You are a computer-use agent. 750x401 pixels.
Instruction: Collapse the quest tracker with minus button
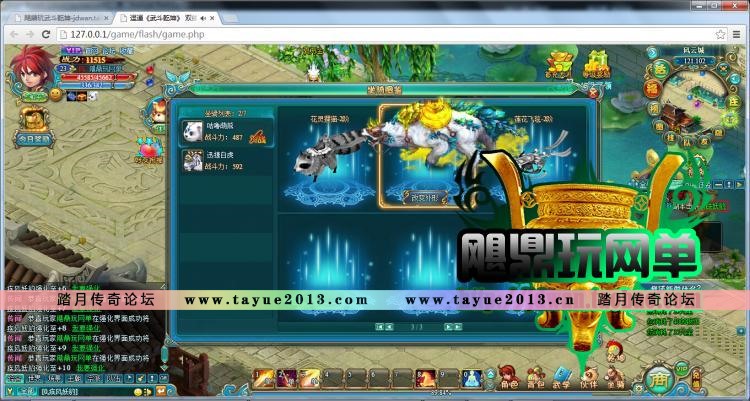[718, 184]
